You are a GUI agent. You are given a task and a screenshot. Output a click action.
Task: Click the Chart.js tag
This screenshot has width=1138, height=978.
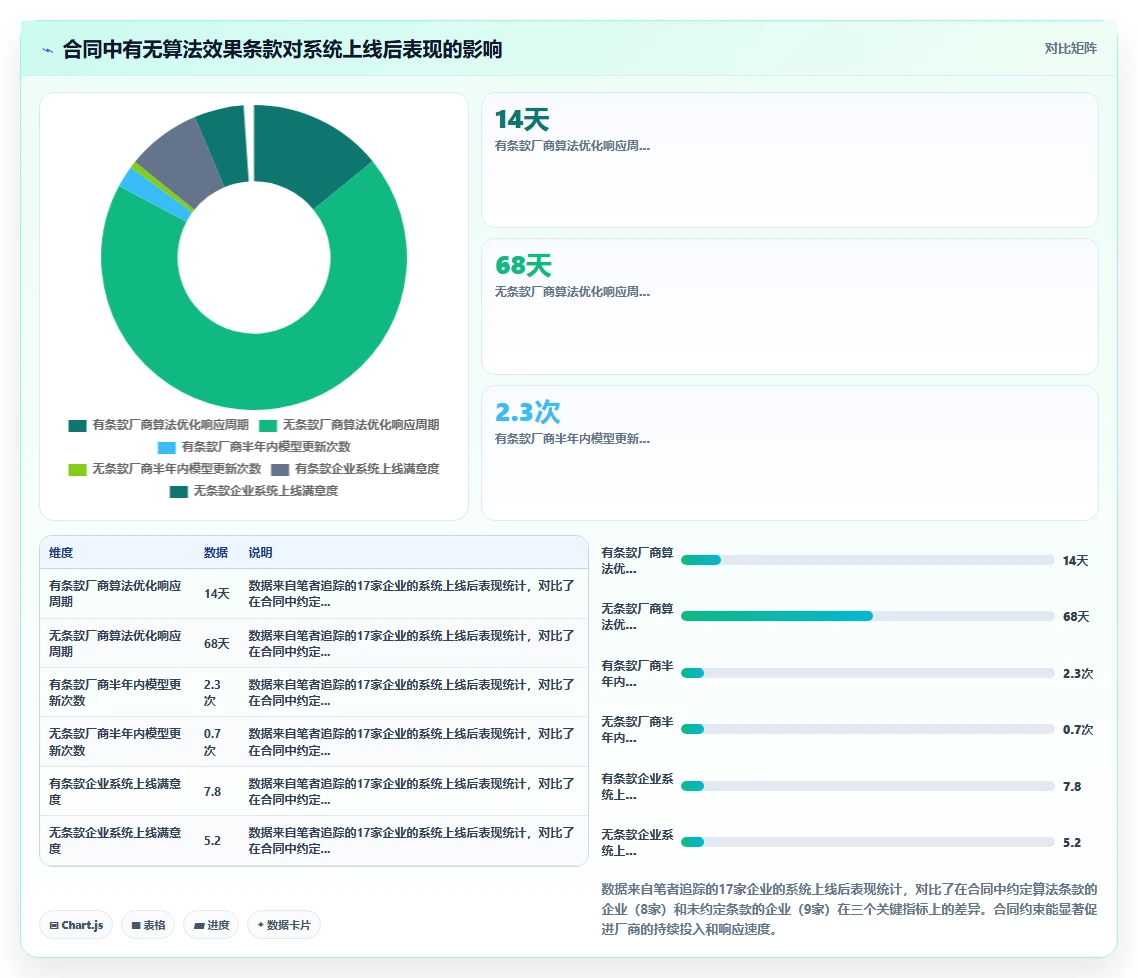[x=76, y=925]
